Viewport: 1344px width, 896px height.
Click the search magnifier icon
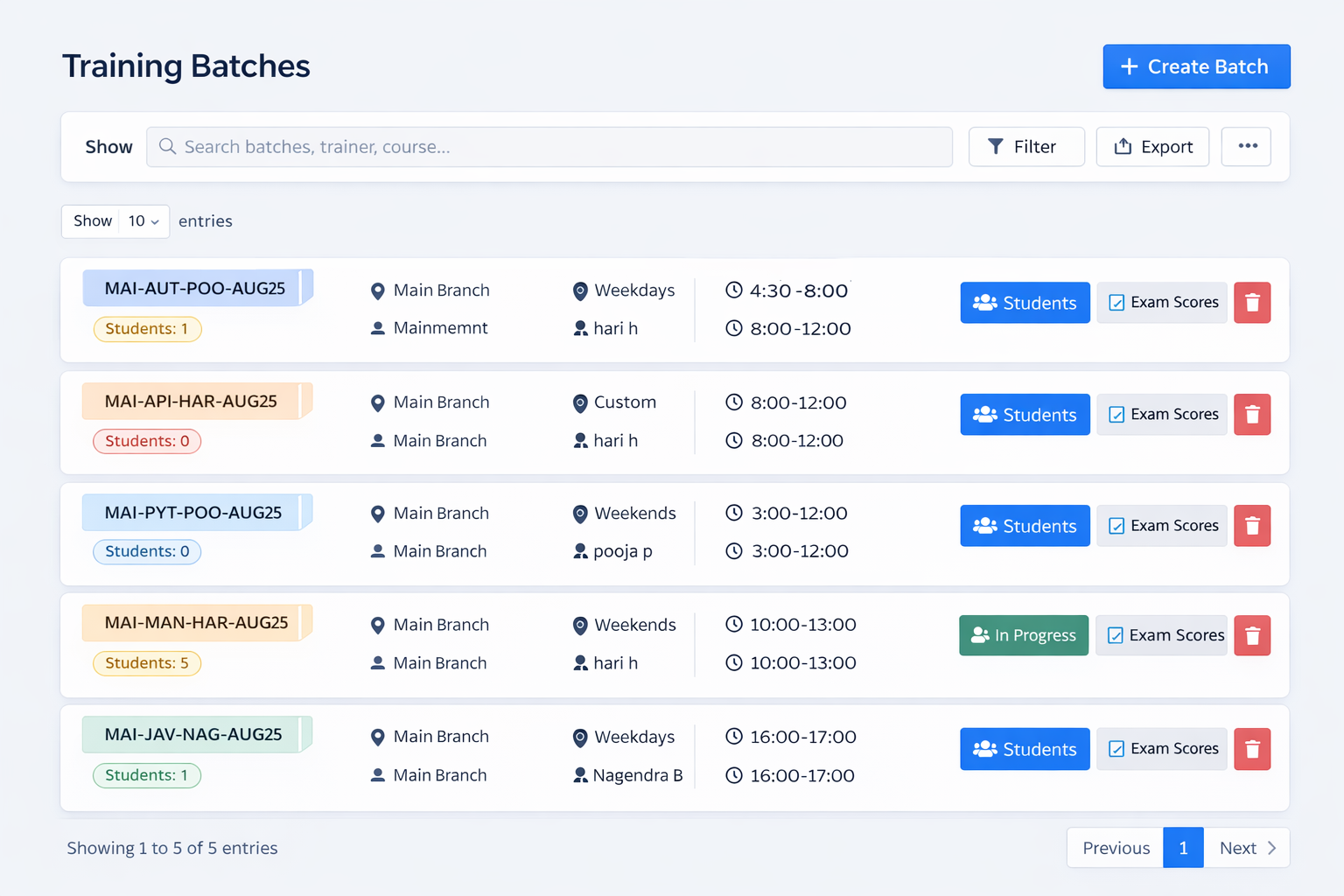click(167, 147)
